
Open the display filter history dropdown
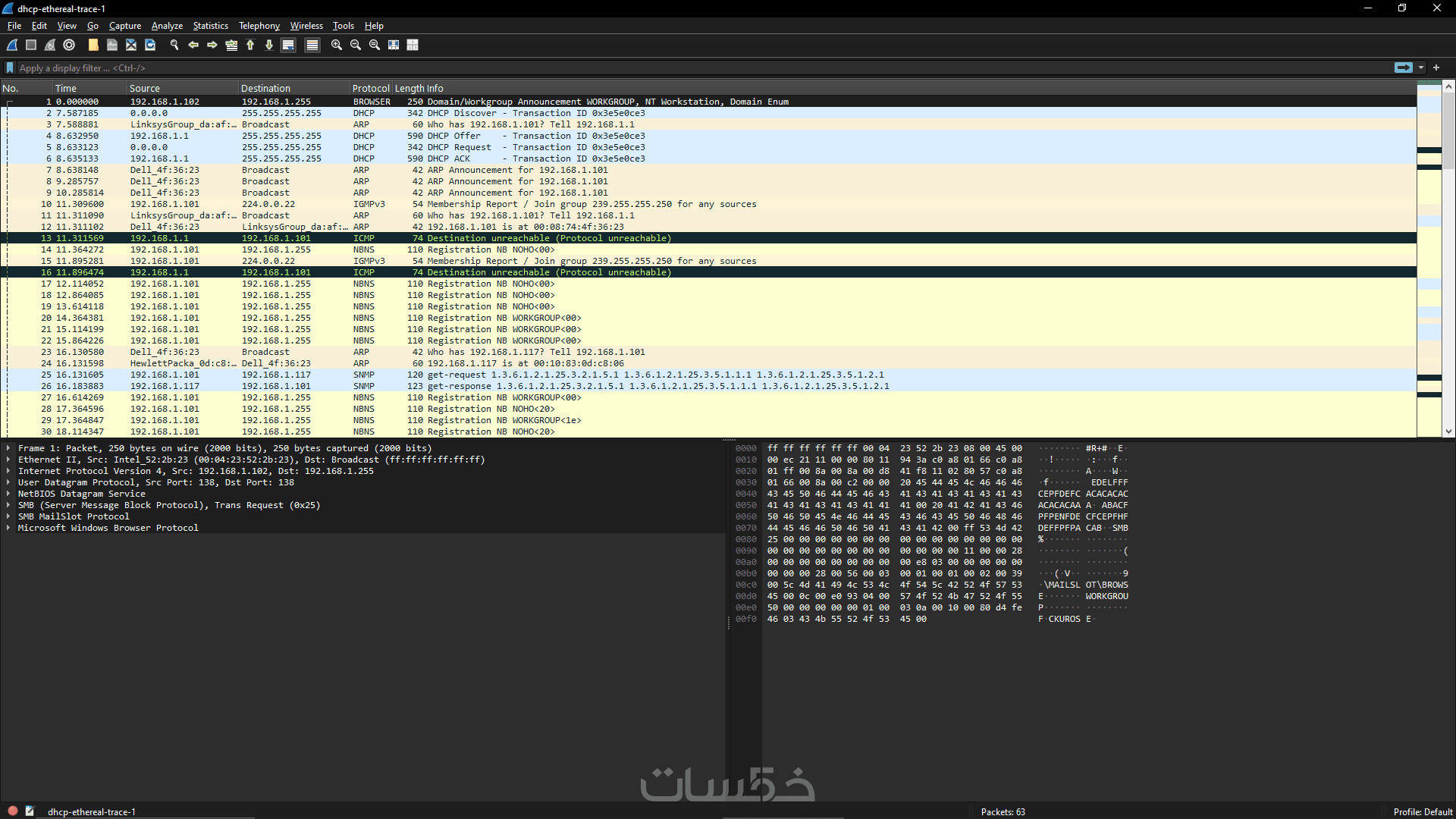[x=1421, y=67]
